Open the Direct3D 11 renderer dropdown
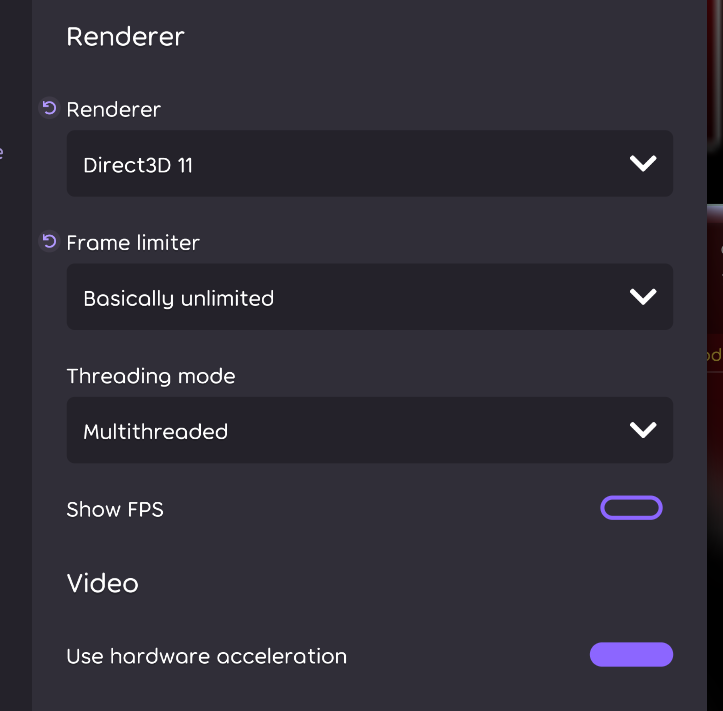This screenshot has height=711, width=723. tap(370, 163)
